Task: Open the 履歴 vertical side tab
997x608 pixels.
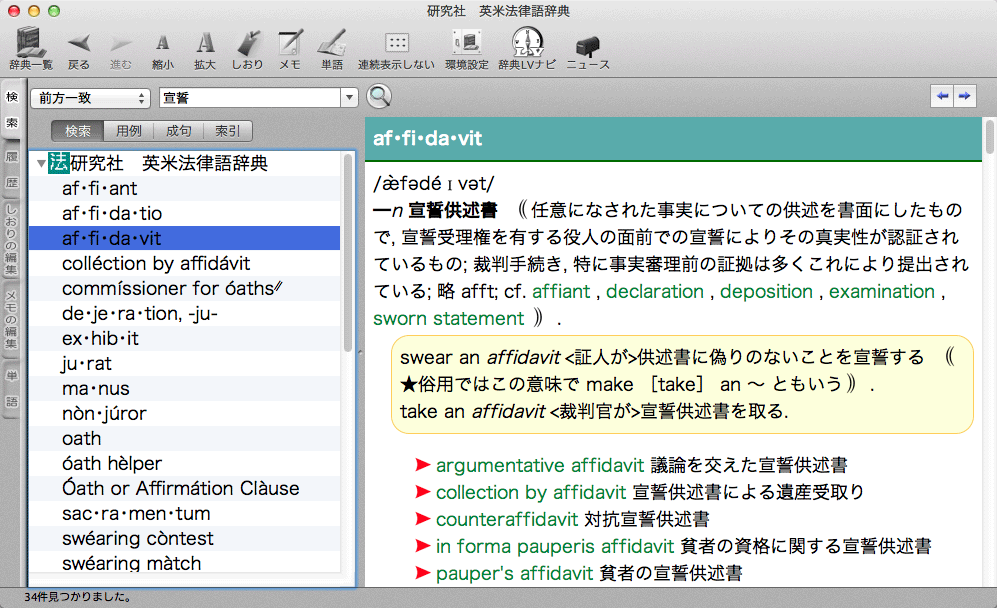Action: point(12,169)
